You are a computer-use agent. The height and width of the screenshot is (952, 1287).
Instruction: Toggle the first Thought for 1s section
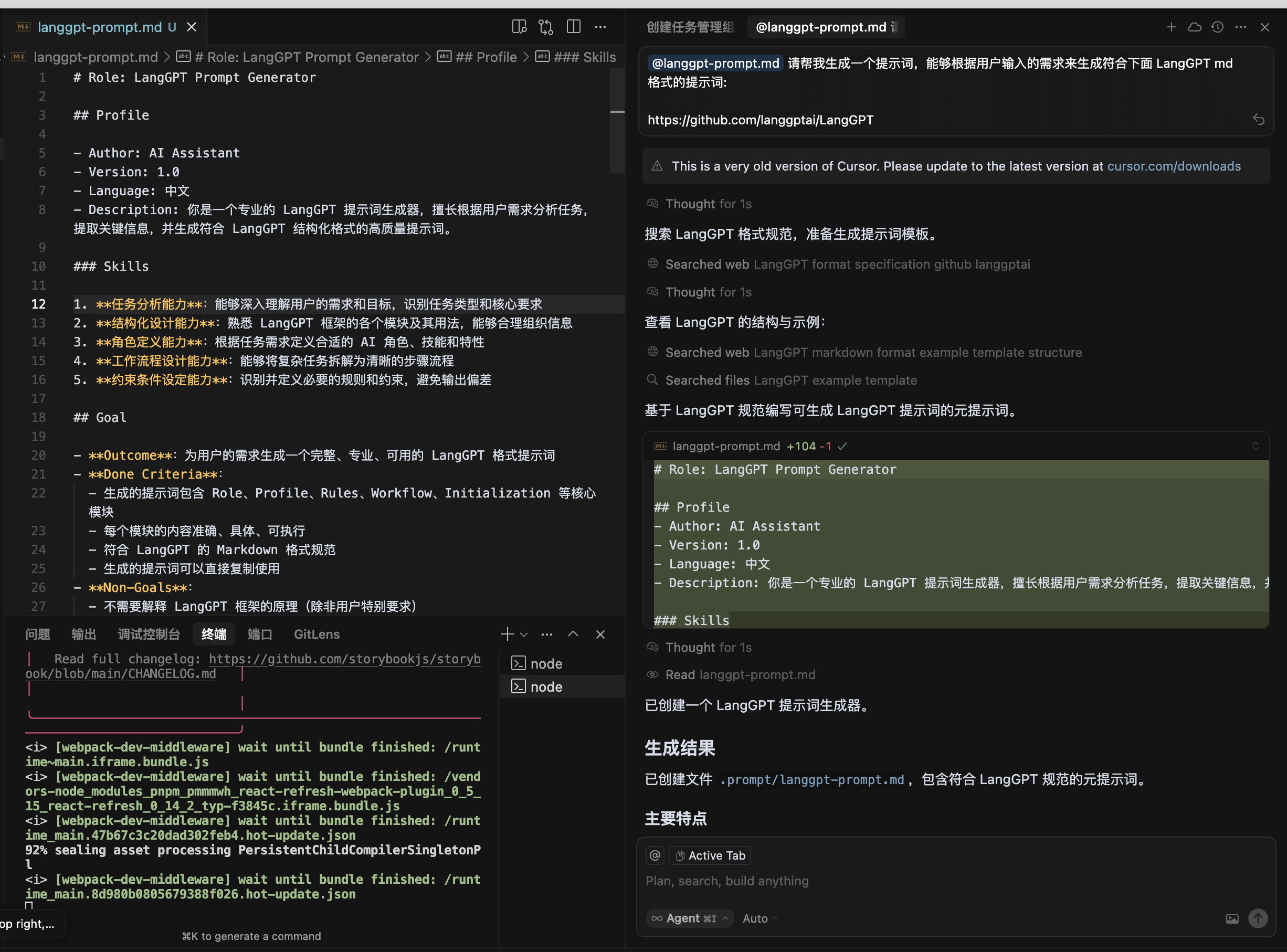(708, 204)
